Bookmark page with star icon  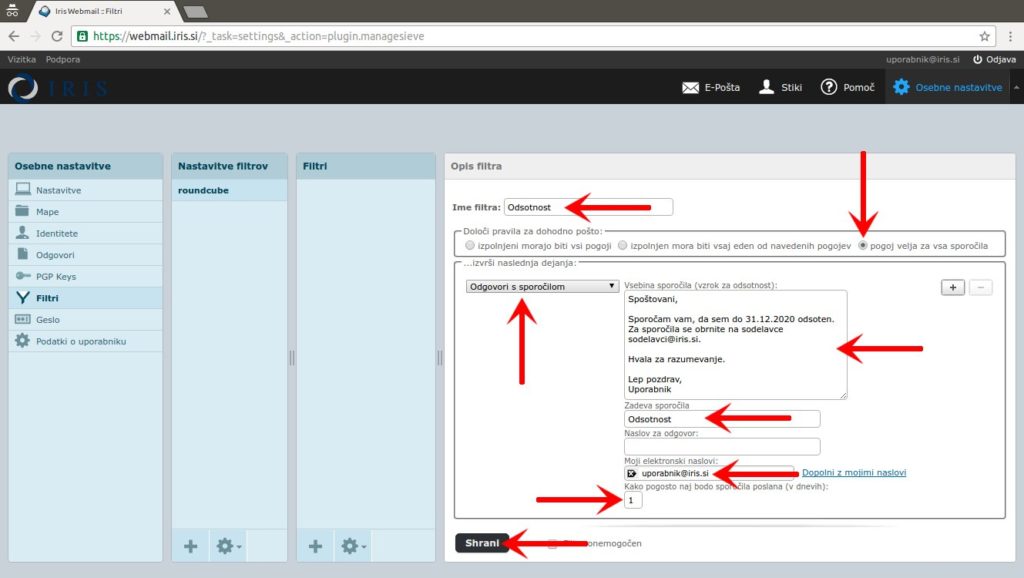point(984,36)
